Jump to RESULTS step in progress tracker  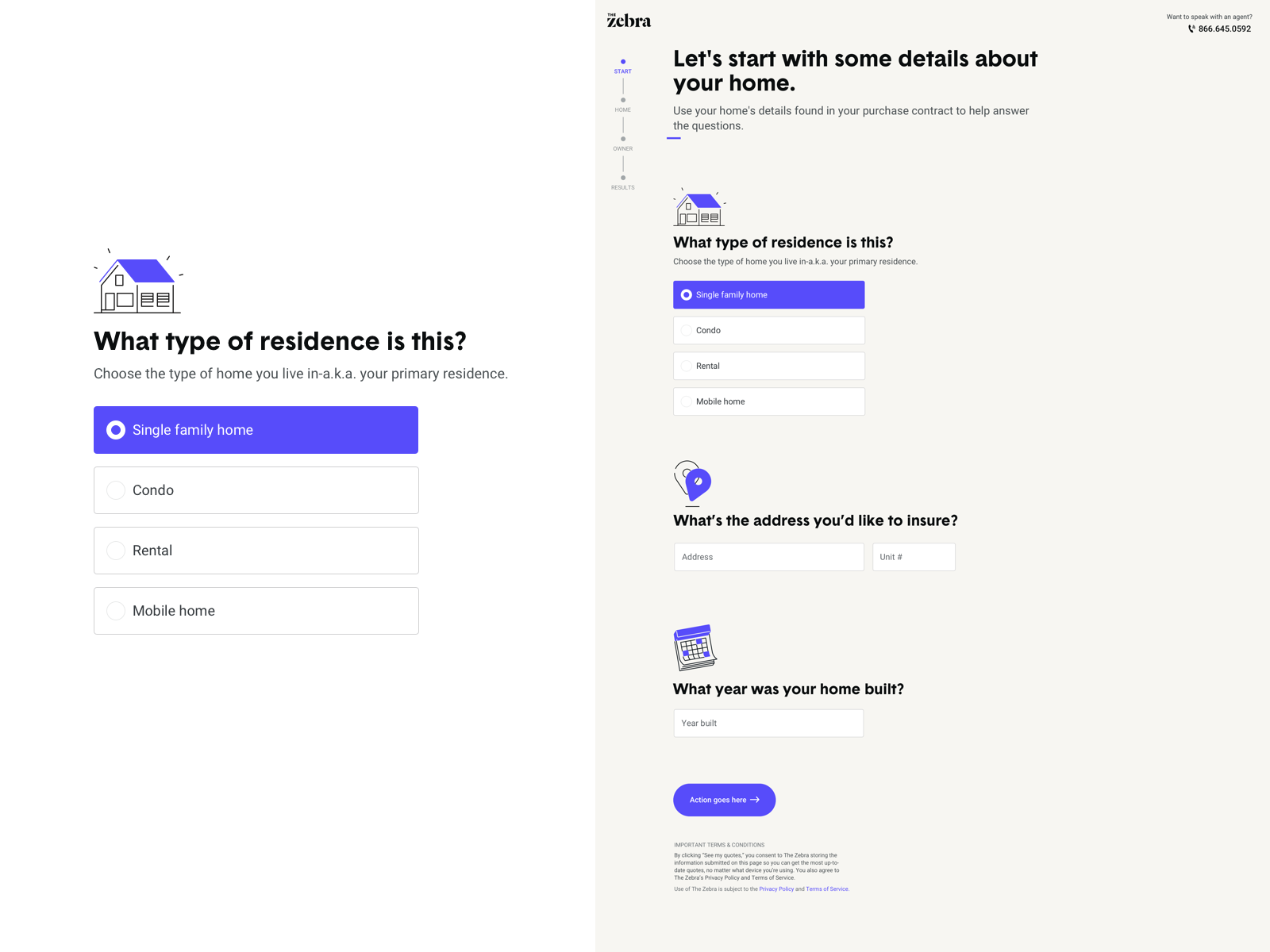tap(623, 182)
